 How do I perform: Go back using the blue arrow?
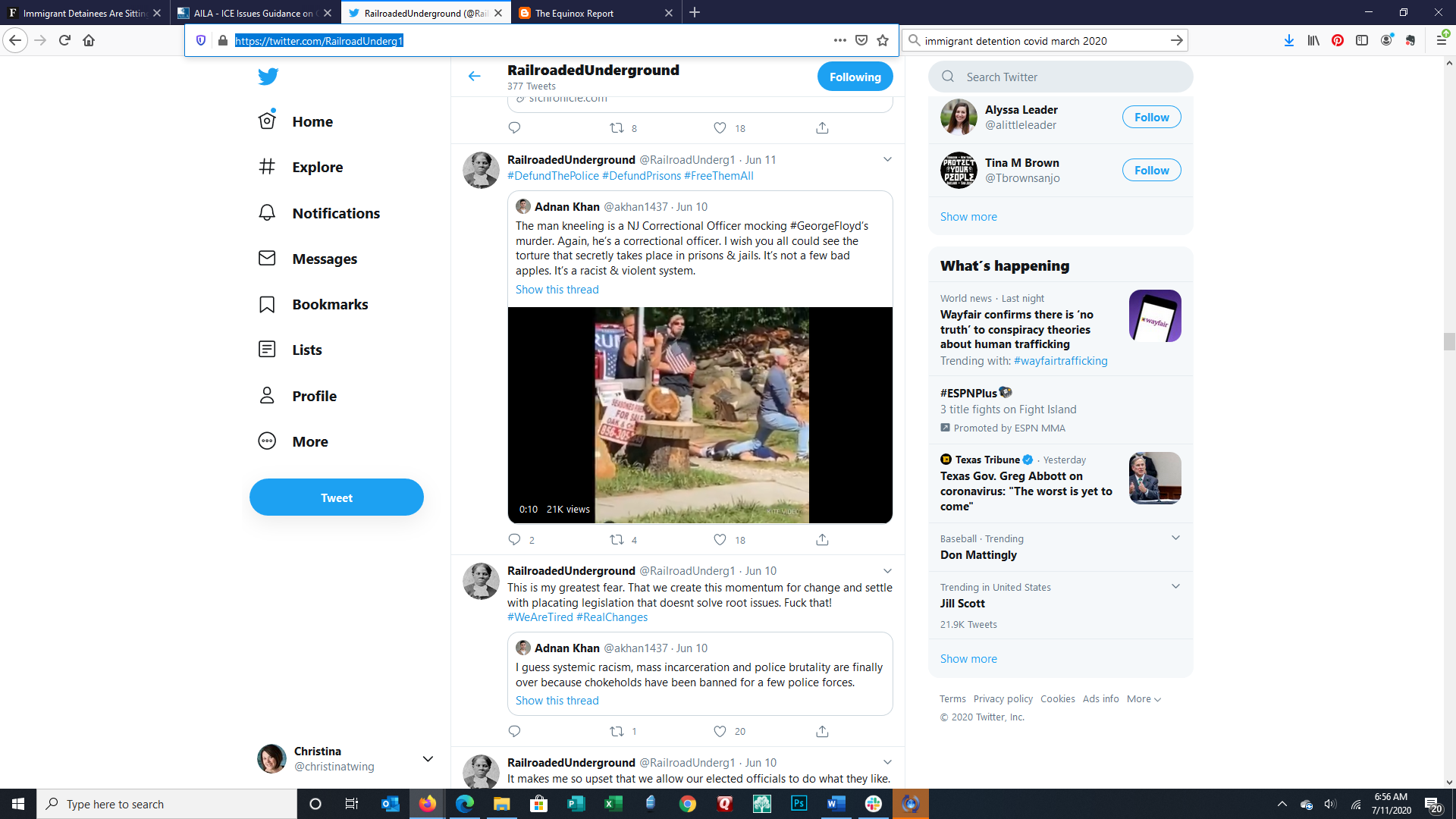point(474,76)
